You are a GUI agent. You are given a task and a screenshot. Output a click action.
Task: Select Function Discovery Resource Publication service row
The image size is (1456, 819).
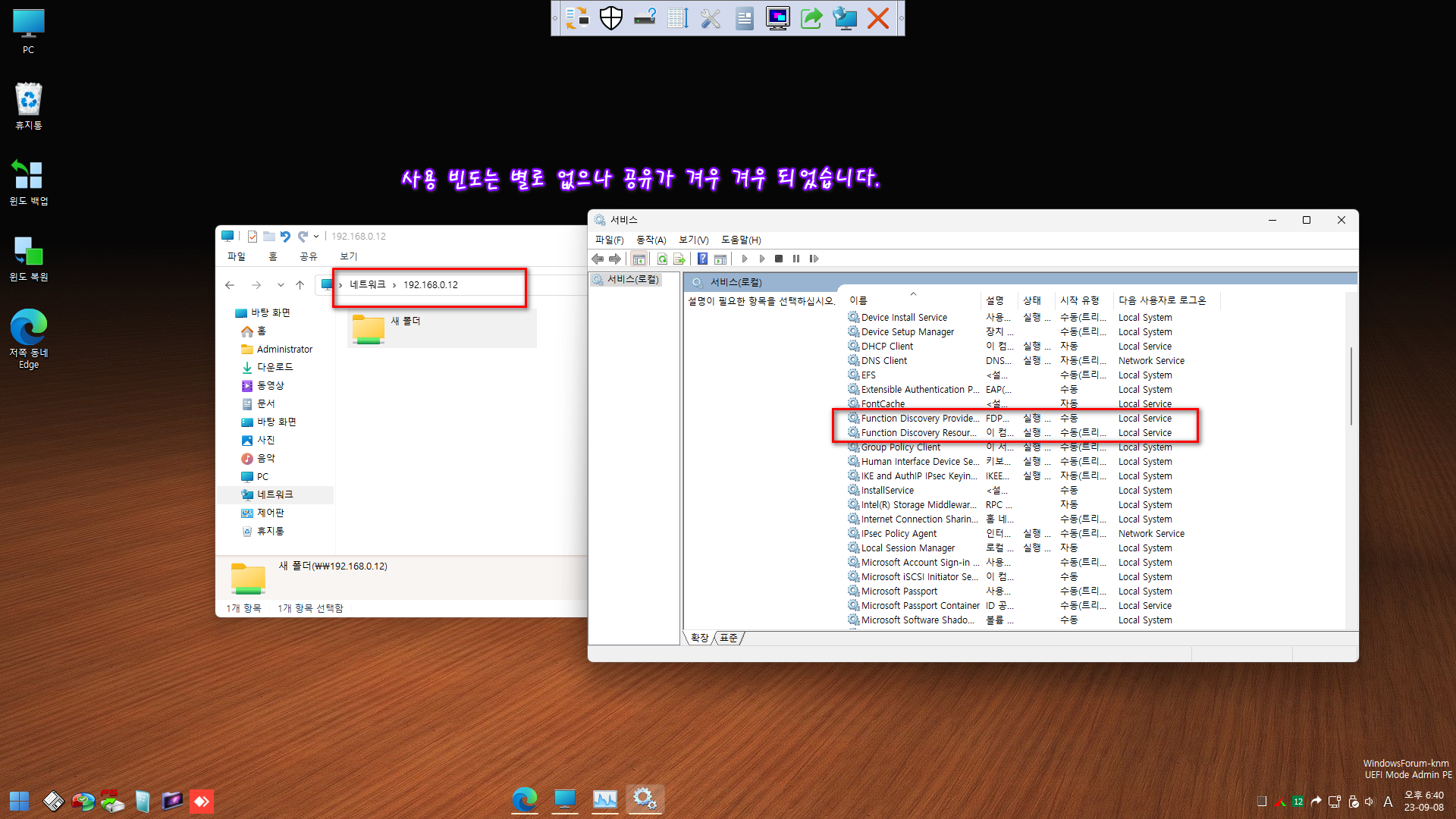coord(1033,433)
